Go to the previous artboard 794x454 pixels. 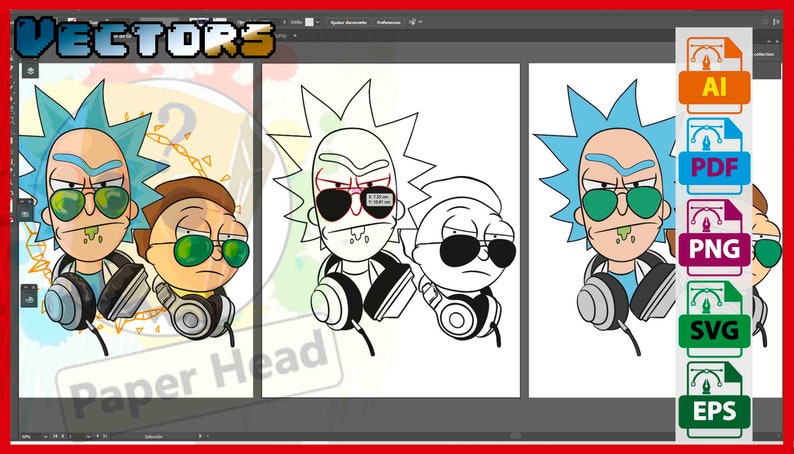point(63,436)
